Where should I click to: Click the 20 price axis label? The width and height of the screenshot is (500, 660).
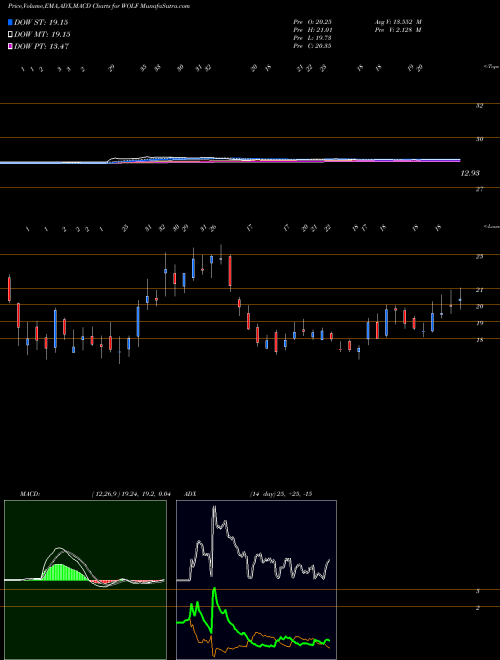(x=479, y=306)
